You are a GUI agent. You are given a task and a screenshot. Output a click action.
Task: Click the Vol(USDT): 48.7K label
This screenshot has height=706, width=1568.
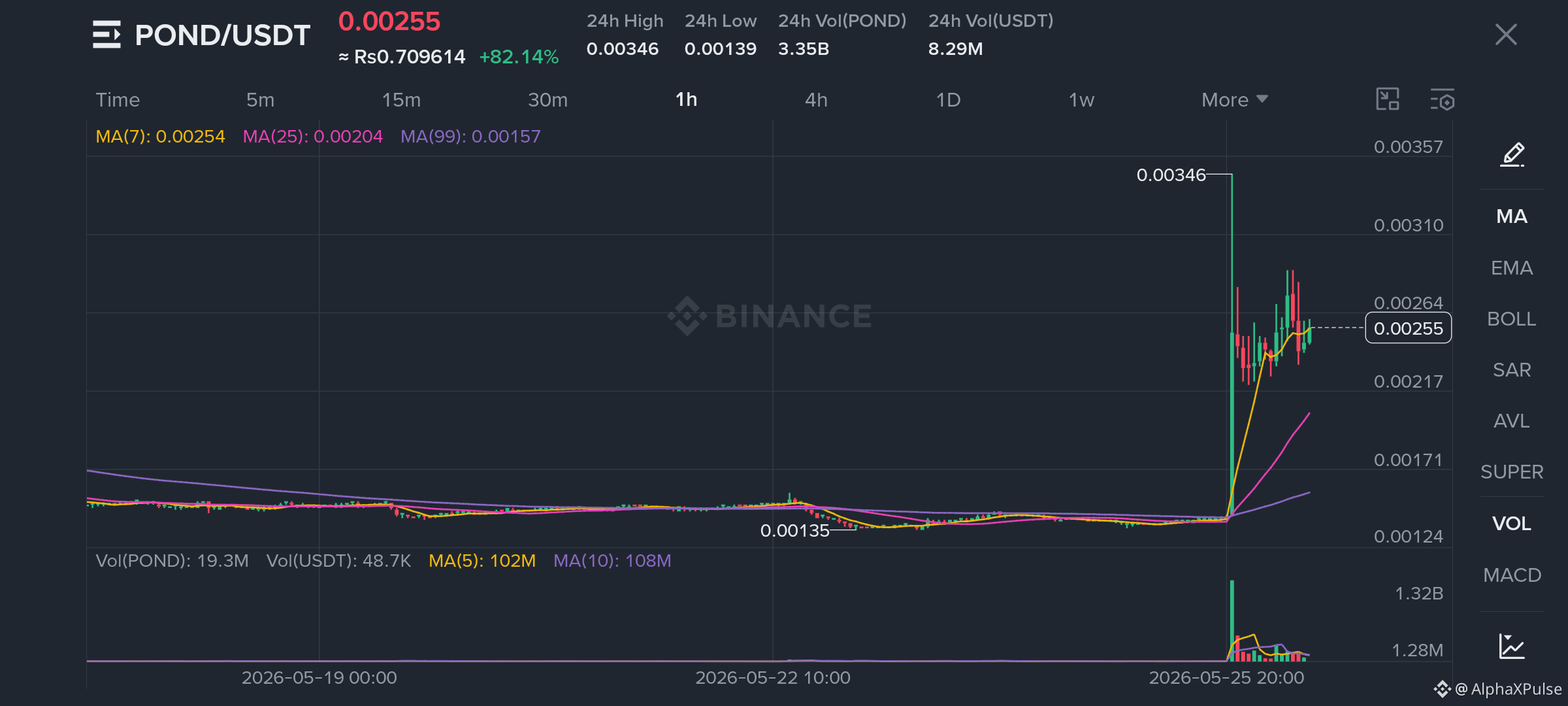[338, 561]
